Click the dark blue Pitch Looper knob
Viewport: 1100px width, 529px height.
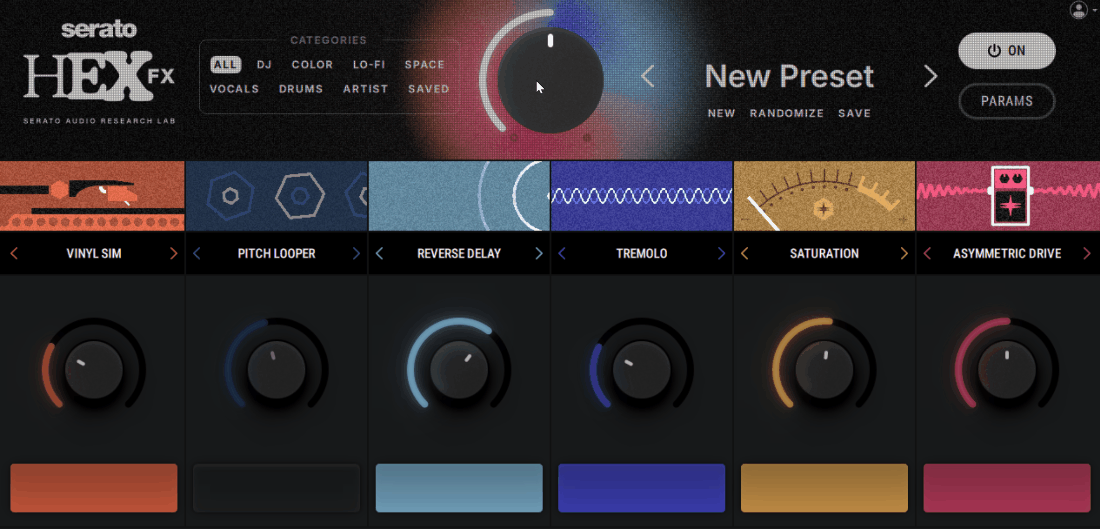[276, 370]
